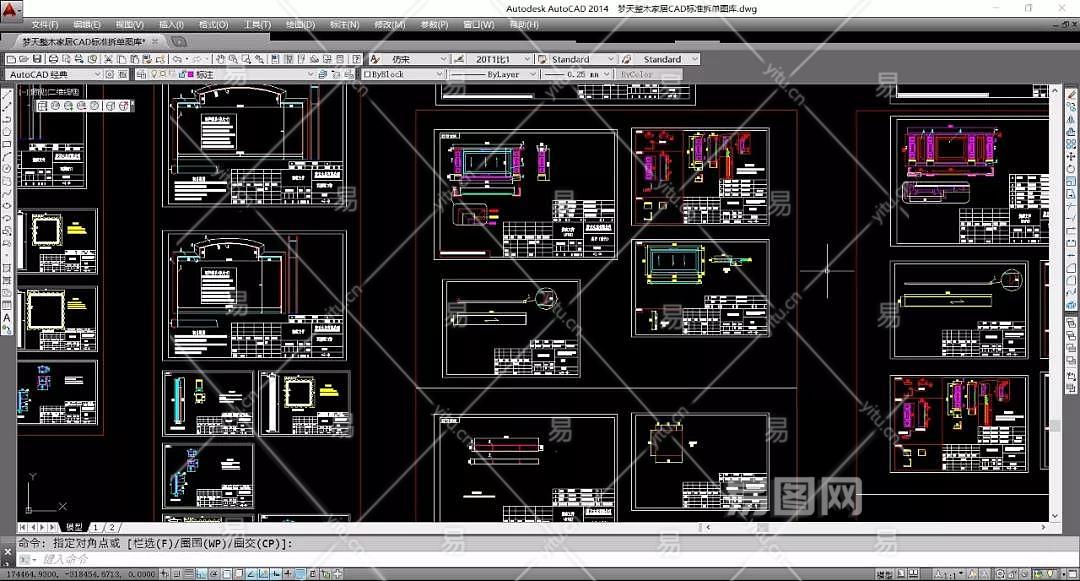Toggle Lineweight display in status bar
The image size is (1080, 581).
click(287, 573)
